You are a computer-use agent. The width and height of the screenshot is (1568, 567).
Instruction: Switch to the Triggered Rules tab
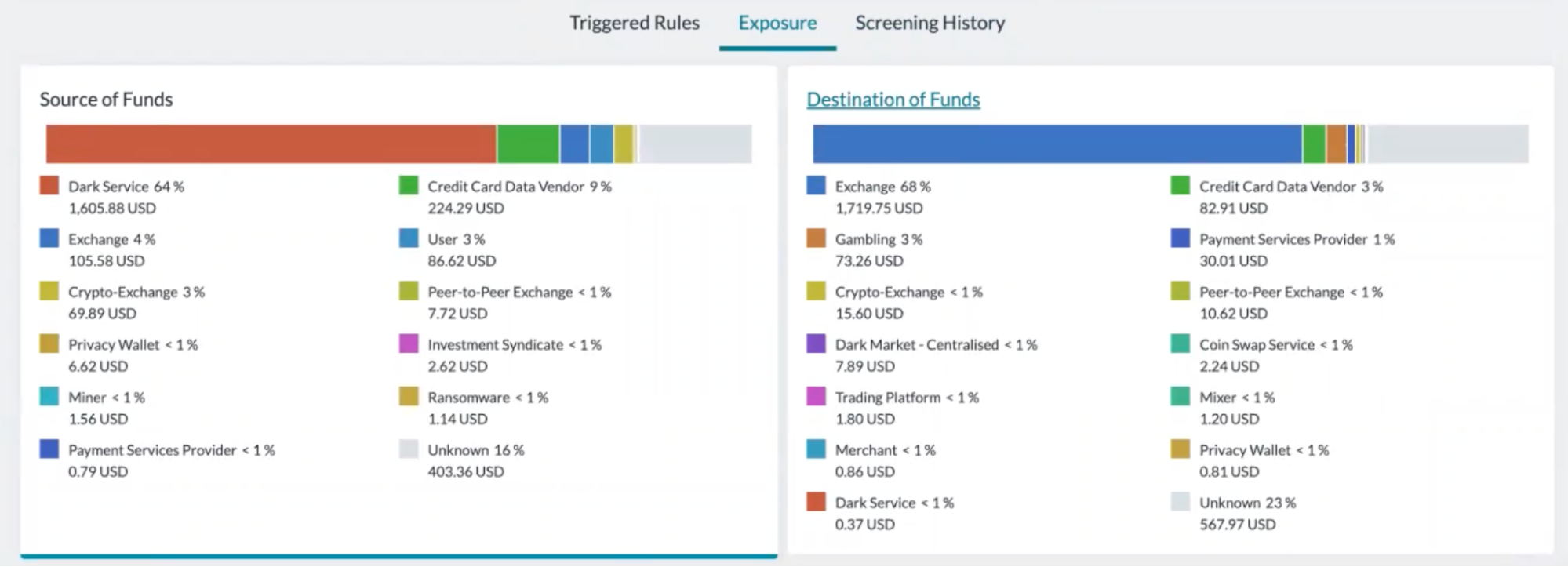(634, 23)
